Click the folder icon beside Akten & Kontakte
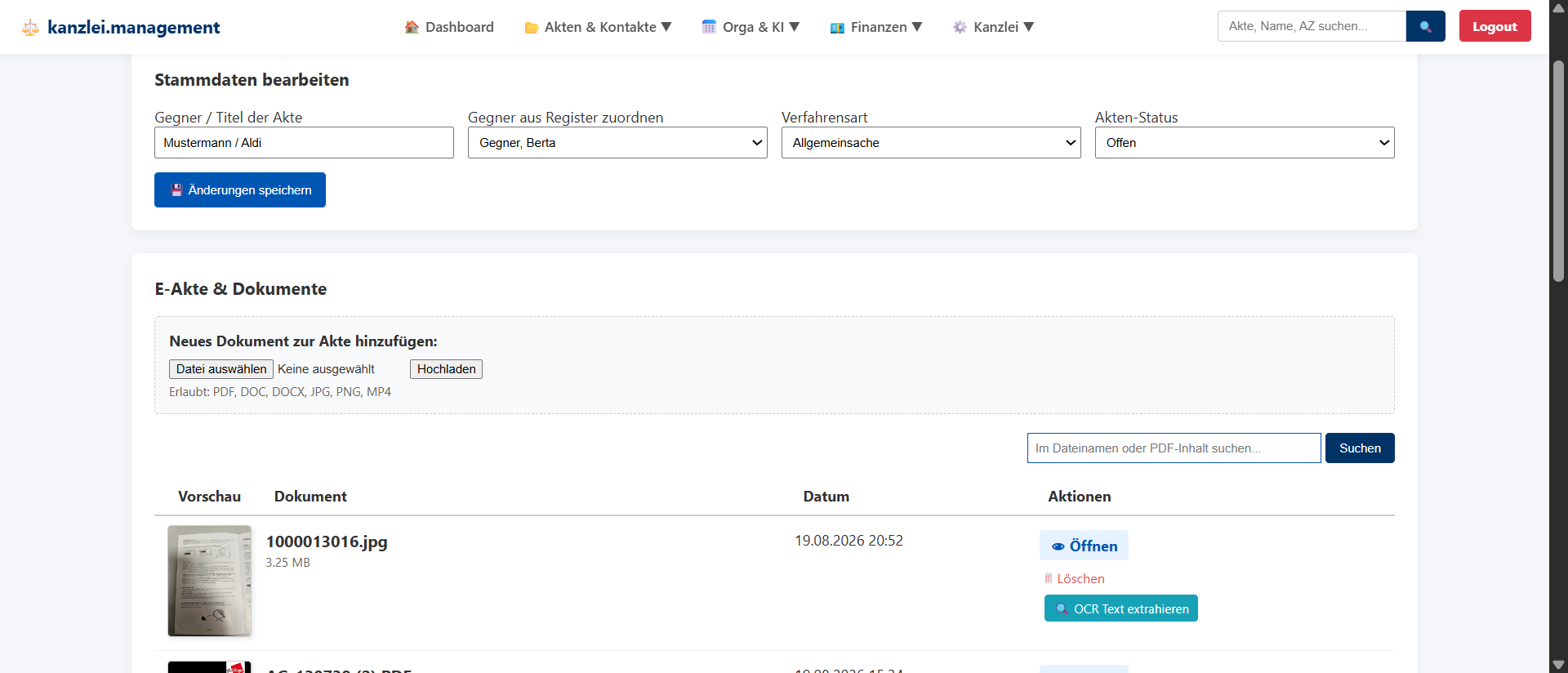 pos(531,28)
